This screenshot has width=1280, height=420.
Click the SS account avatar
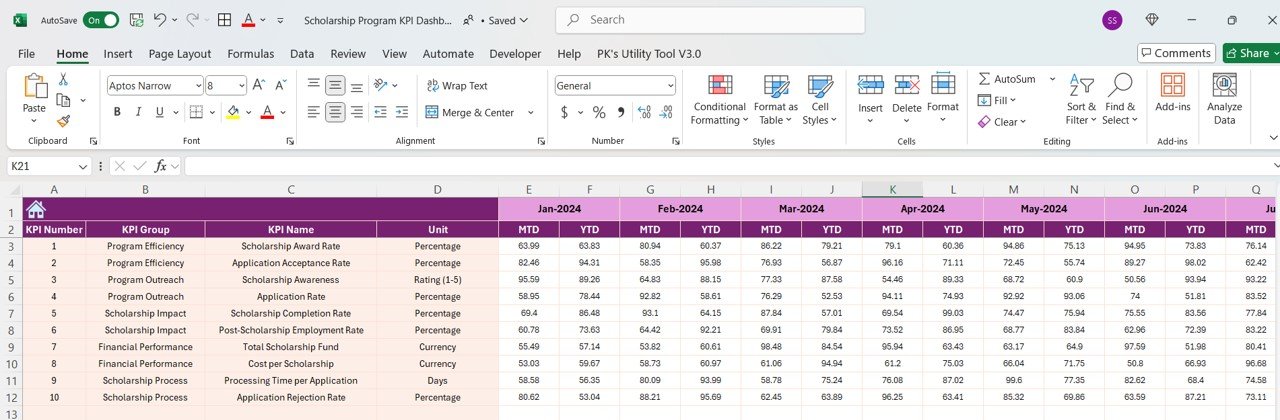1112,20
